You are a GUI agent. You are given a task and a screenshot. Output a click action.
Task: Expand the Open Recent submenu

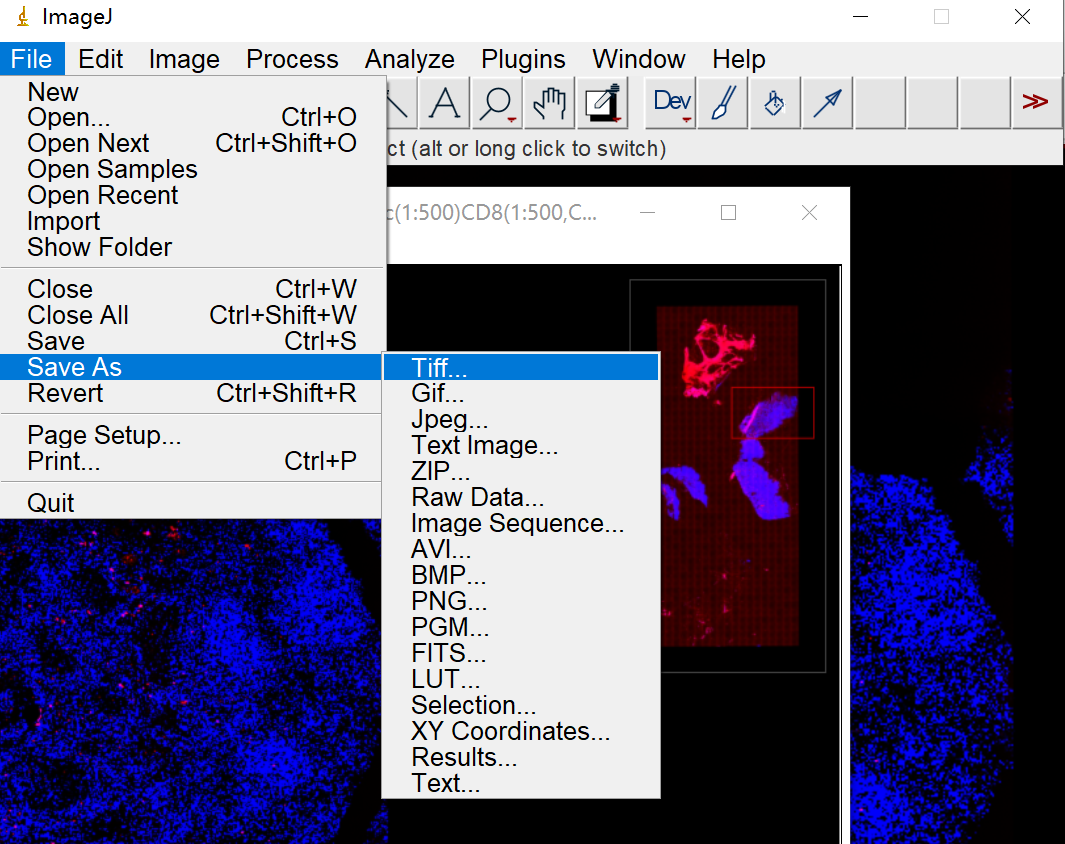(x=103, y=195)
